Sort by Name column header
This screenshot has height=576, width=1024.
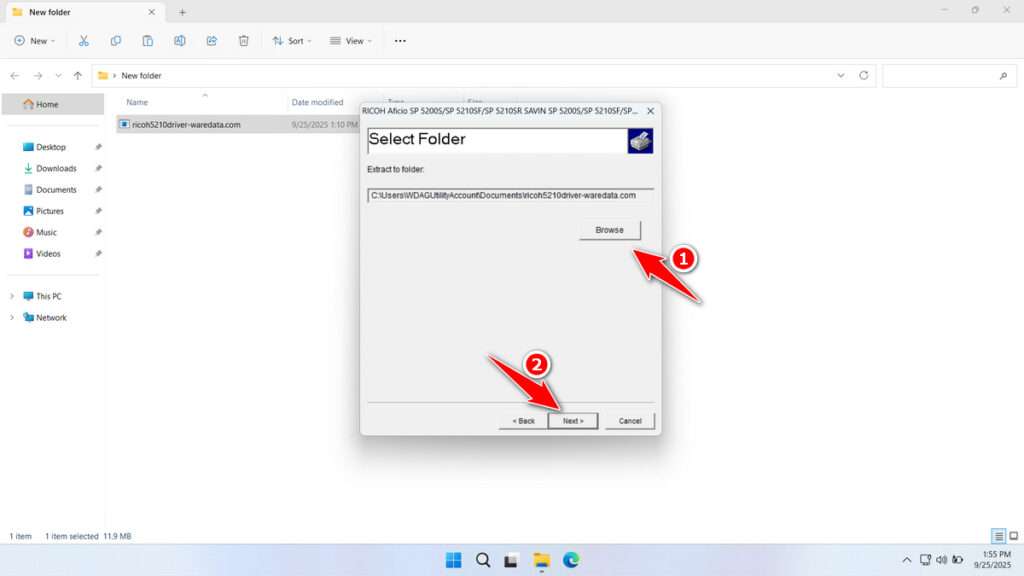click(137, 103)
